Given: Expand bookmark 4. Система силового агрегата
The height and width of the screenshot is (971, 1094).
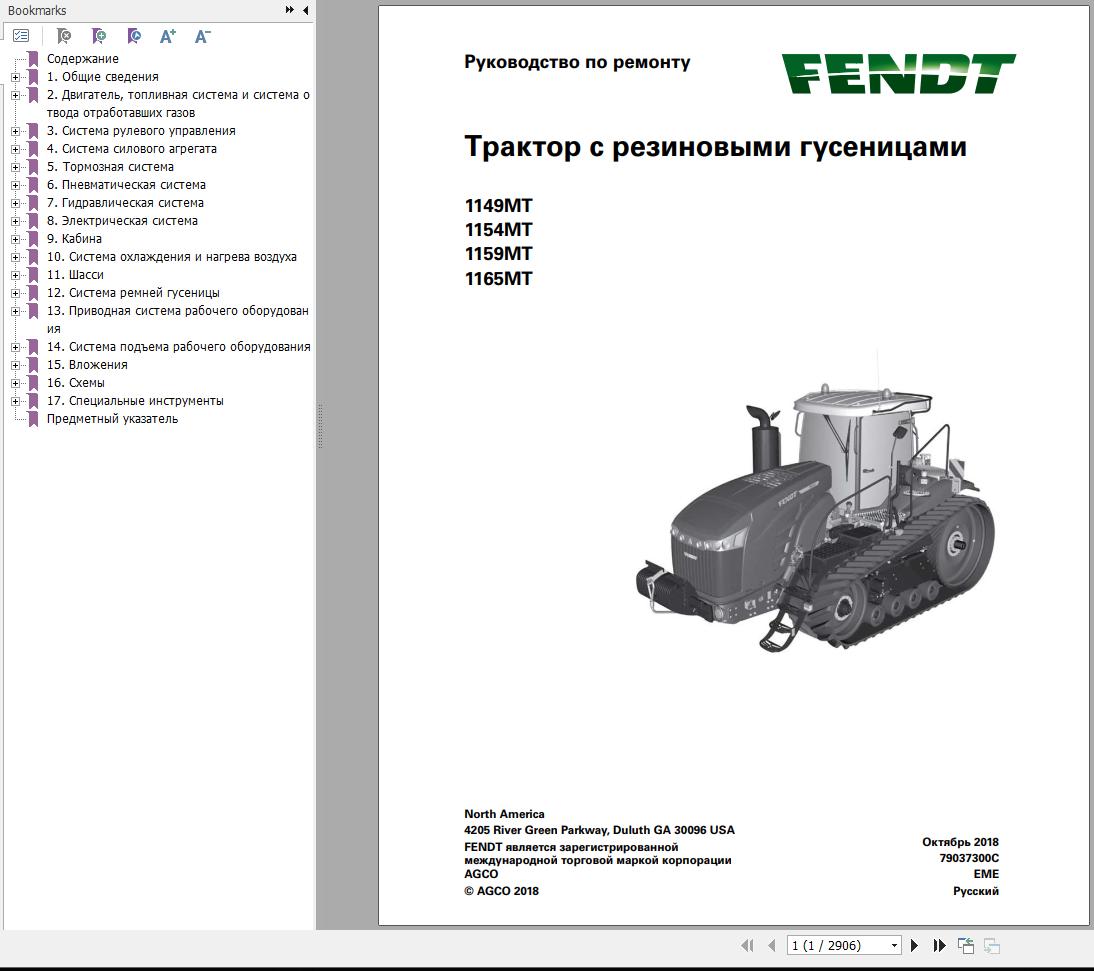Looking at the screenshot, I should click(15, 149).
